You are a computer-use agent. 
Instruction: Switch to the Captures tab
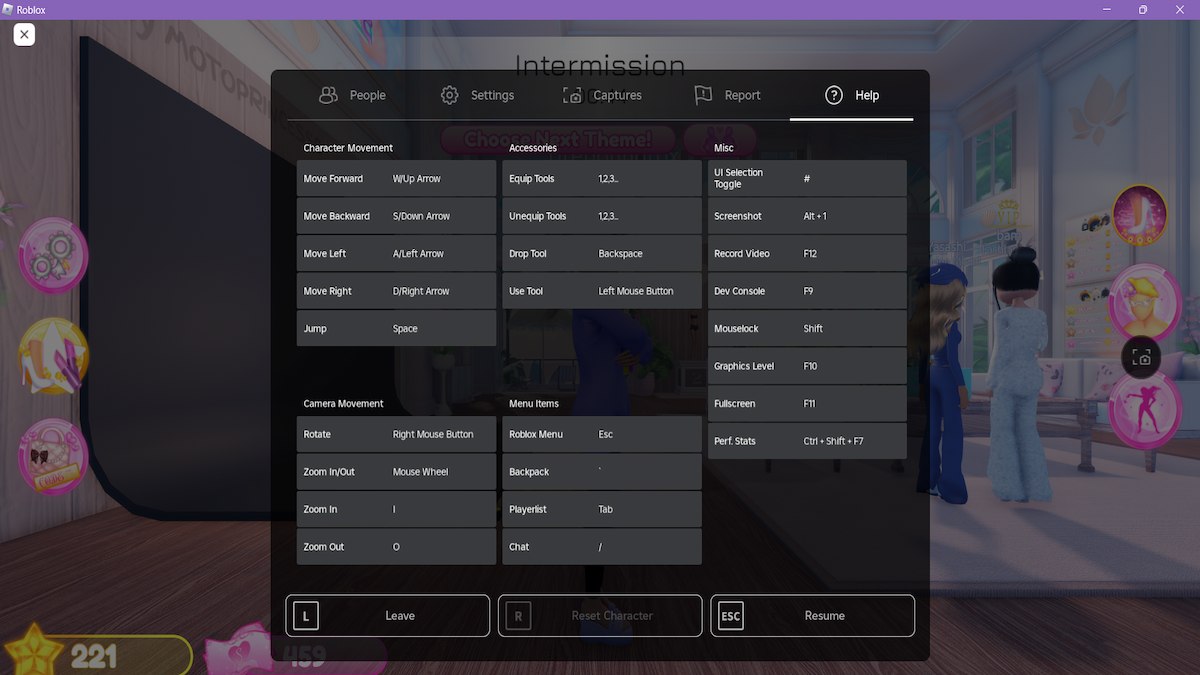pos(600,95)
